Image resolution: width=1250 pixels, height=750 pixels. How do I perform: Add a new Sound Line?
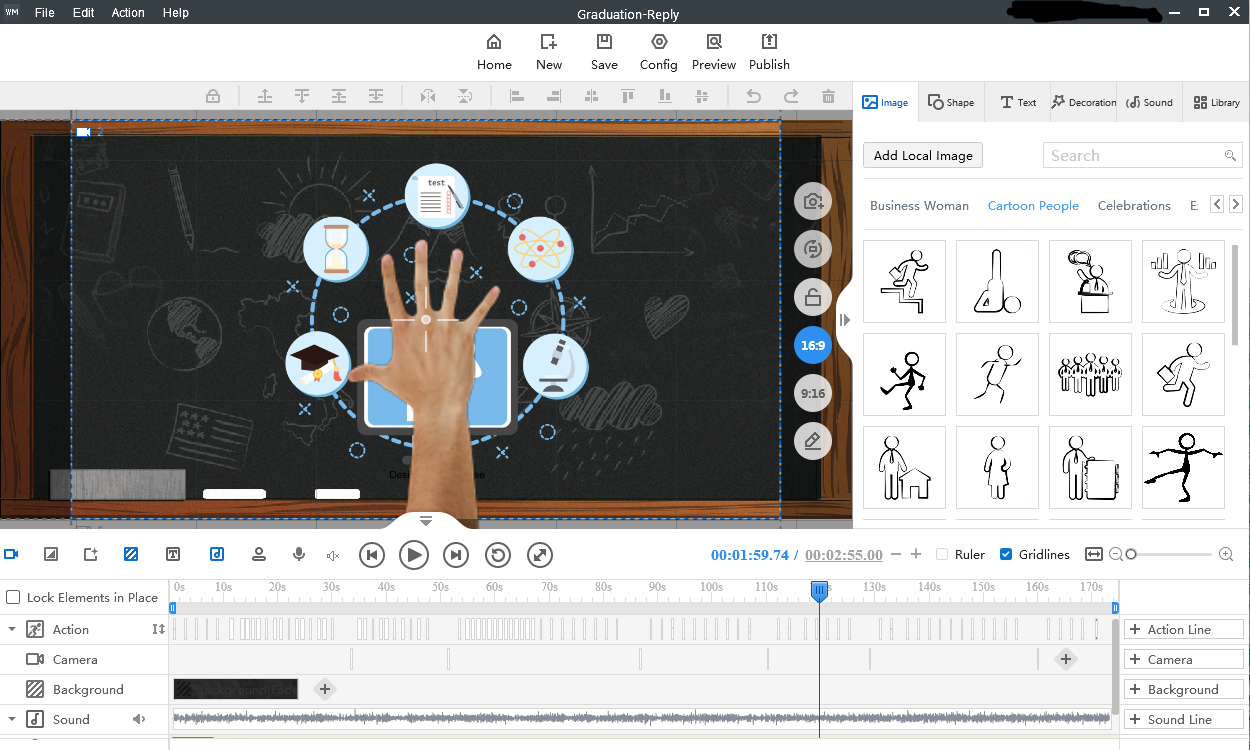[x=1184, y=719]
